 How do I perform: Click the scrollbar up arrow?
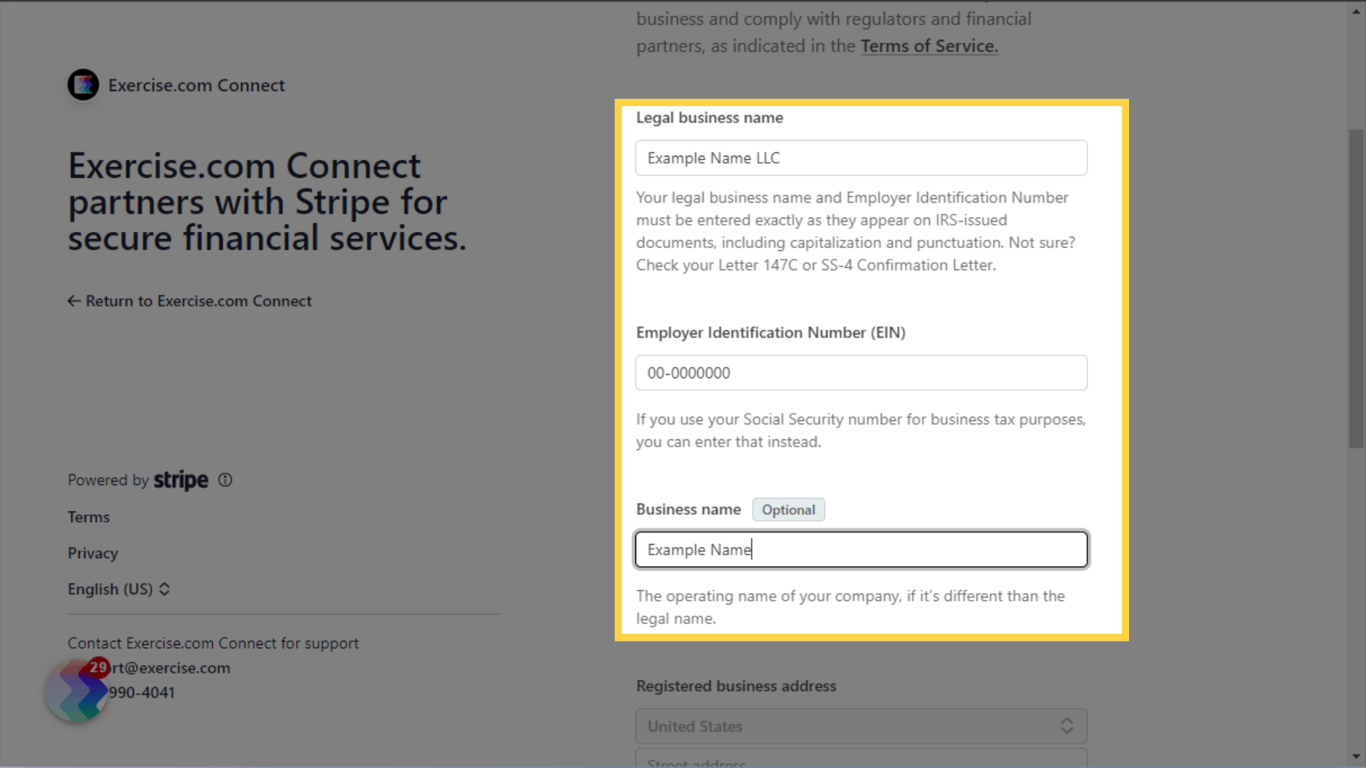point(1357,10)
